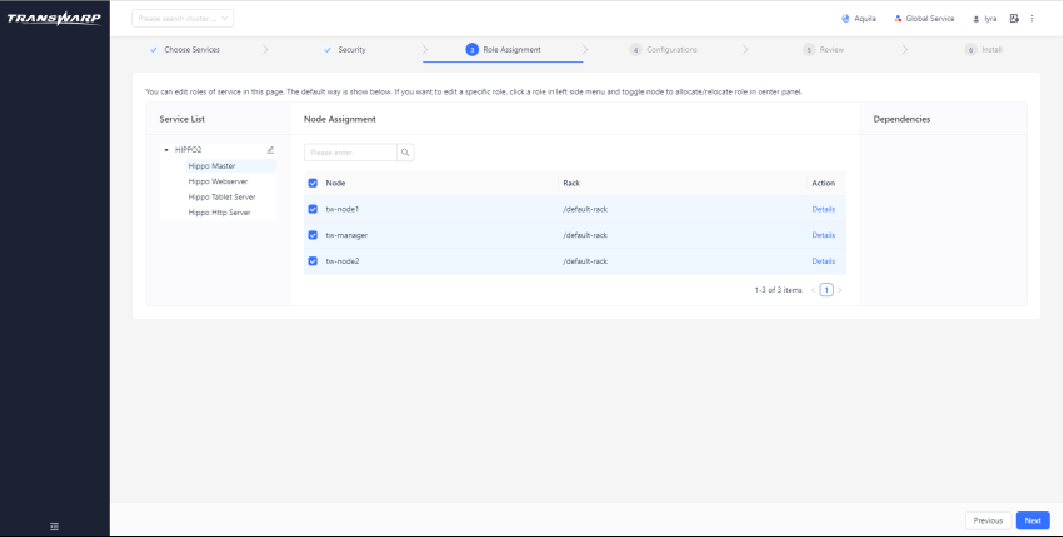Select the Hippo Webserver role
This screenshot has width=1063, height=537.
click(218, 182)
